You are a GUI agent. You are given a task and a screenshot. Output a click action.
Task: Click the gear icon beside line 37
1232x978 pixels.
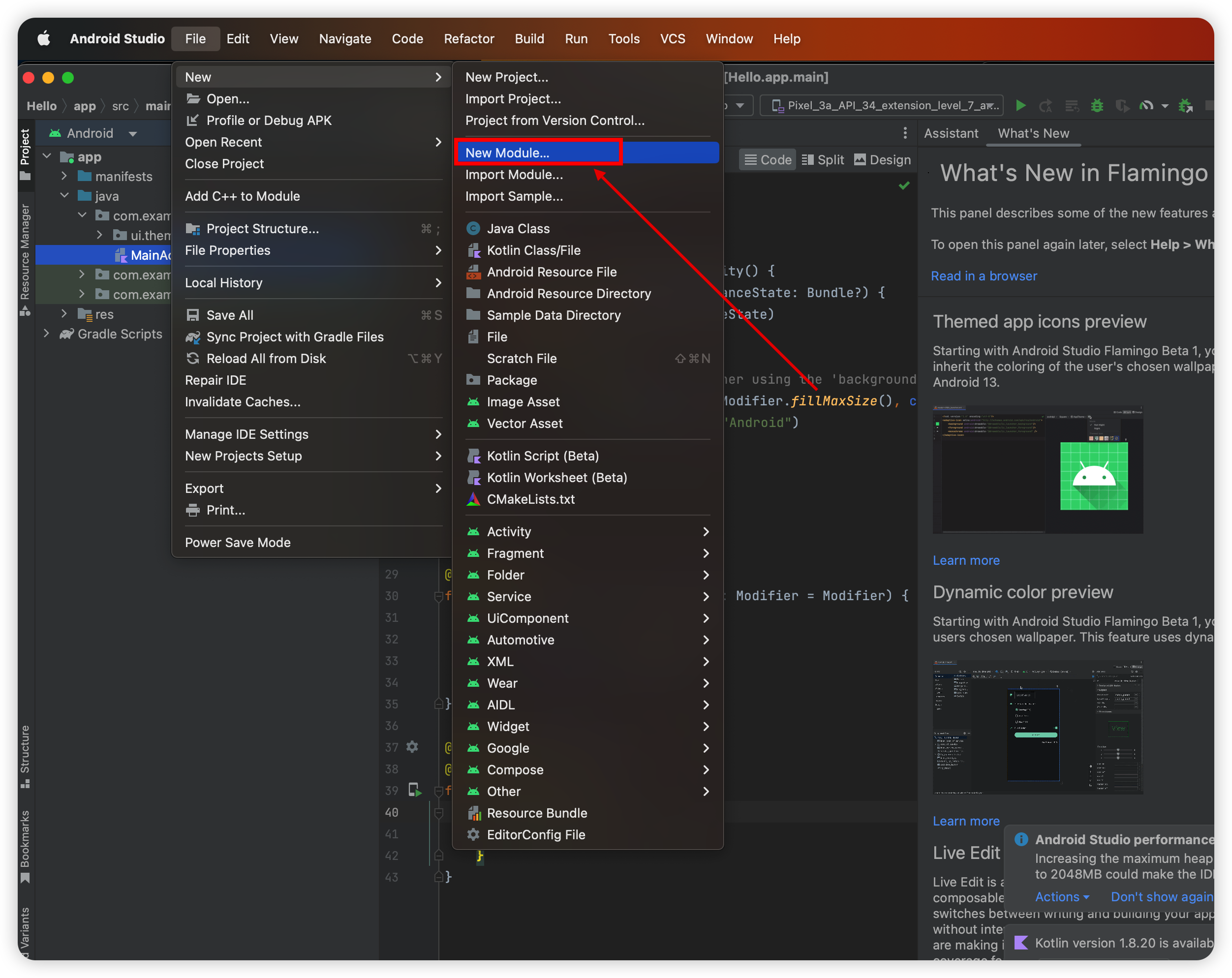[412, 747]
